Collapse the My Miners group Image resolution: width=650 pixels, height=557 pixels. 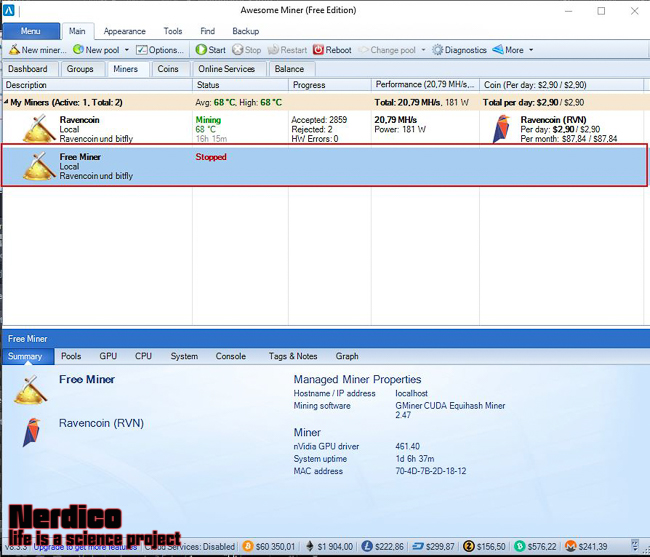click(6, 102)
